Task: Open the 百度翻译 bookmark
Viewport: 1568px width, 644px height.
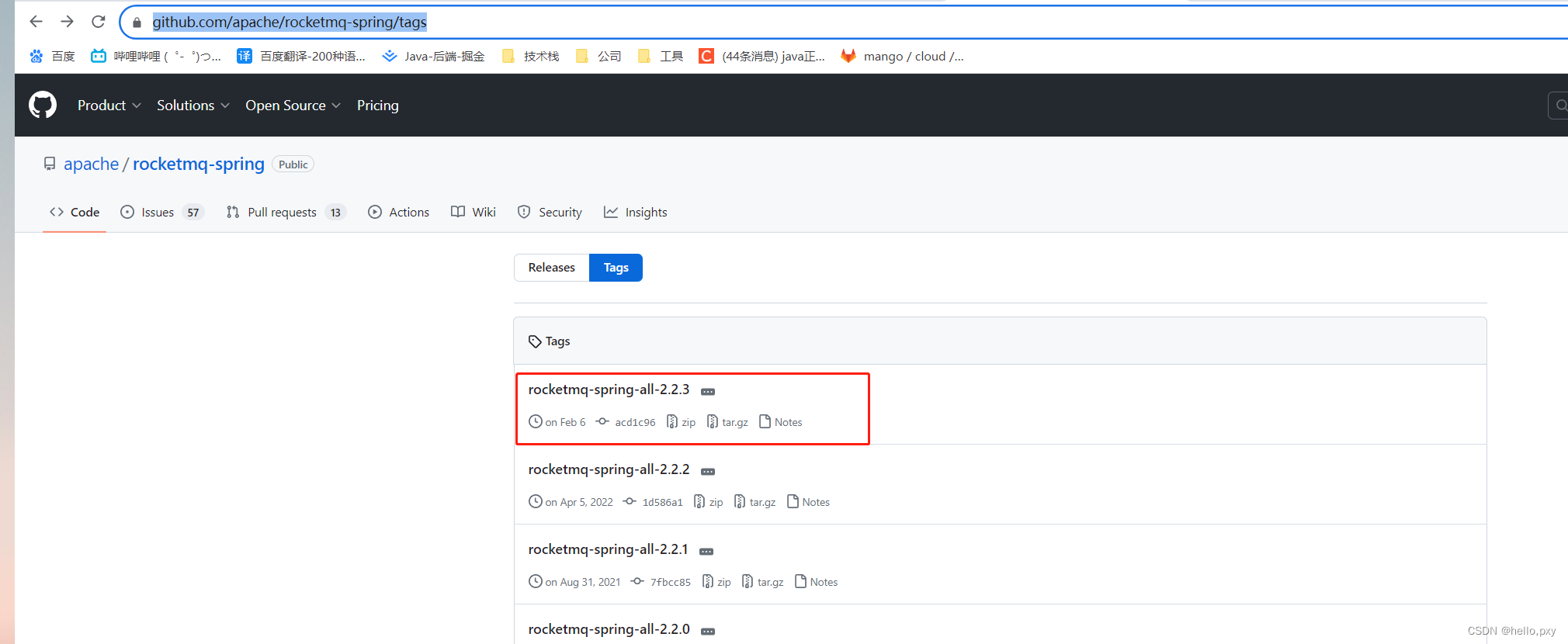Action: pyautogui.click(x=301, y=56)
